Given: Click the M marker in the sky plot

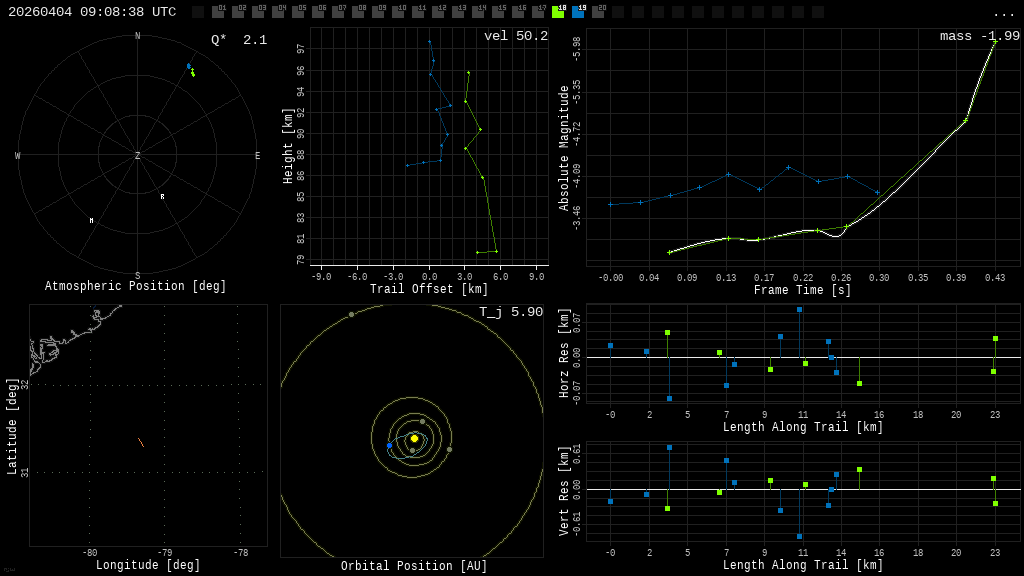Looking at the screenshot, I should point(91,221).
